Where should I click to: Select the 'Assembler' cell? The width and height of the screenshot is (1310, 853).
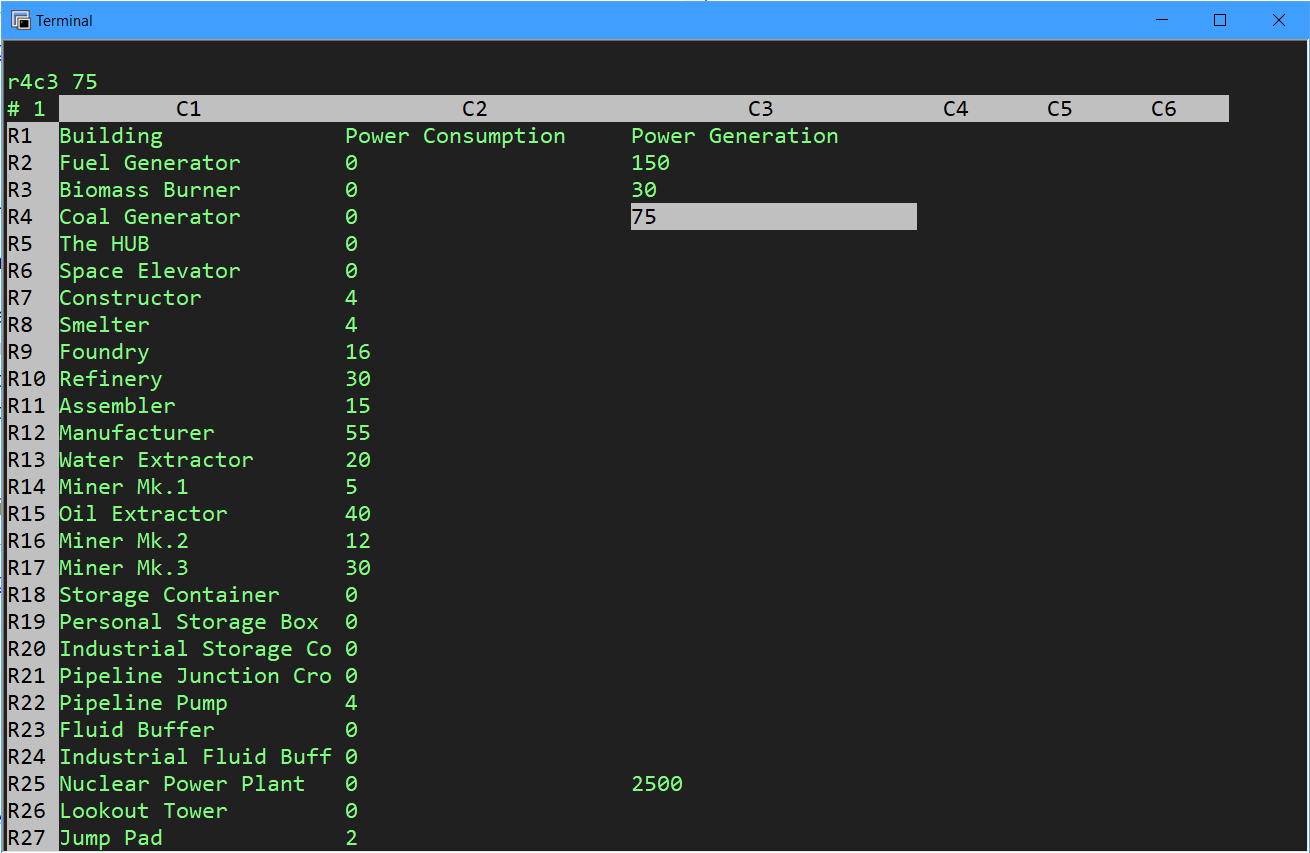(x=117, y=406)
